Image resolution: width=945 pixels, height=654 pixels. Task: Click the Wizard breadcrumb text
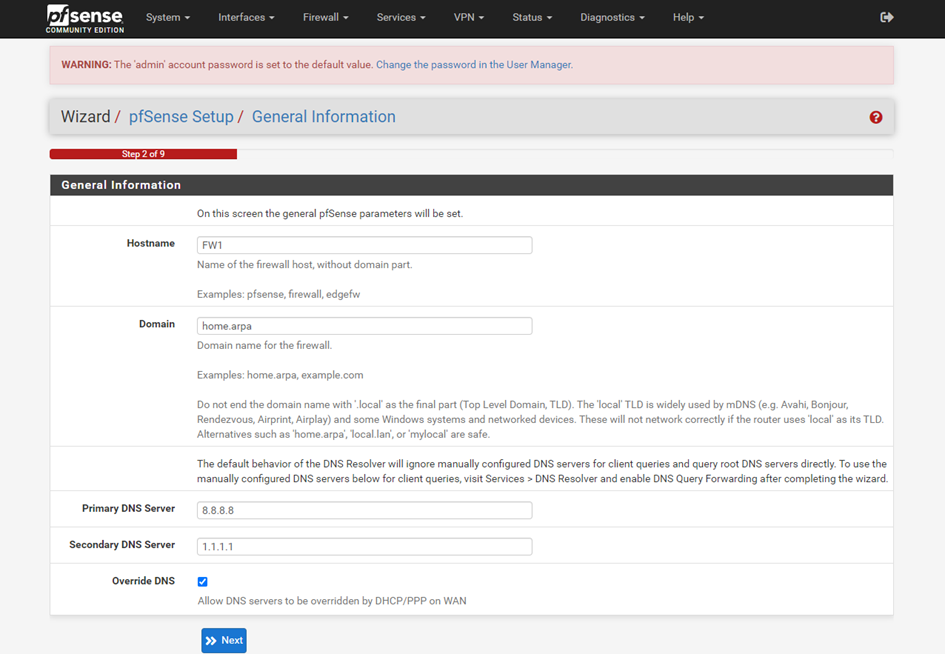(x=86, y=117)
